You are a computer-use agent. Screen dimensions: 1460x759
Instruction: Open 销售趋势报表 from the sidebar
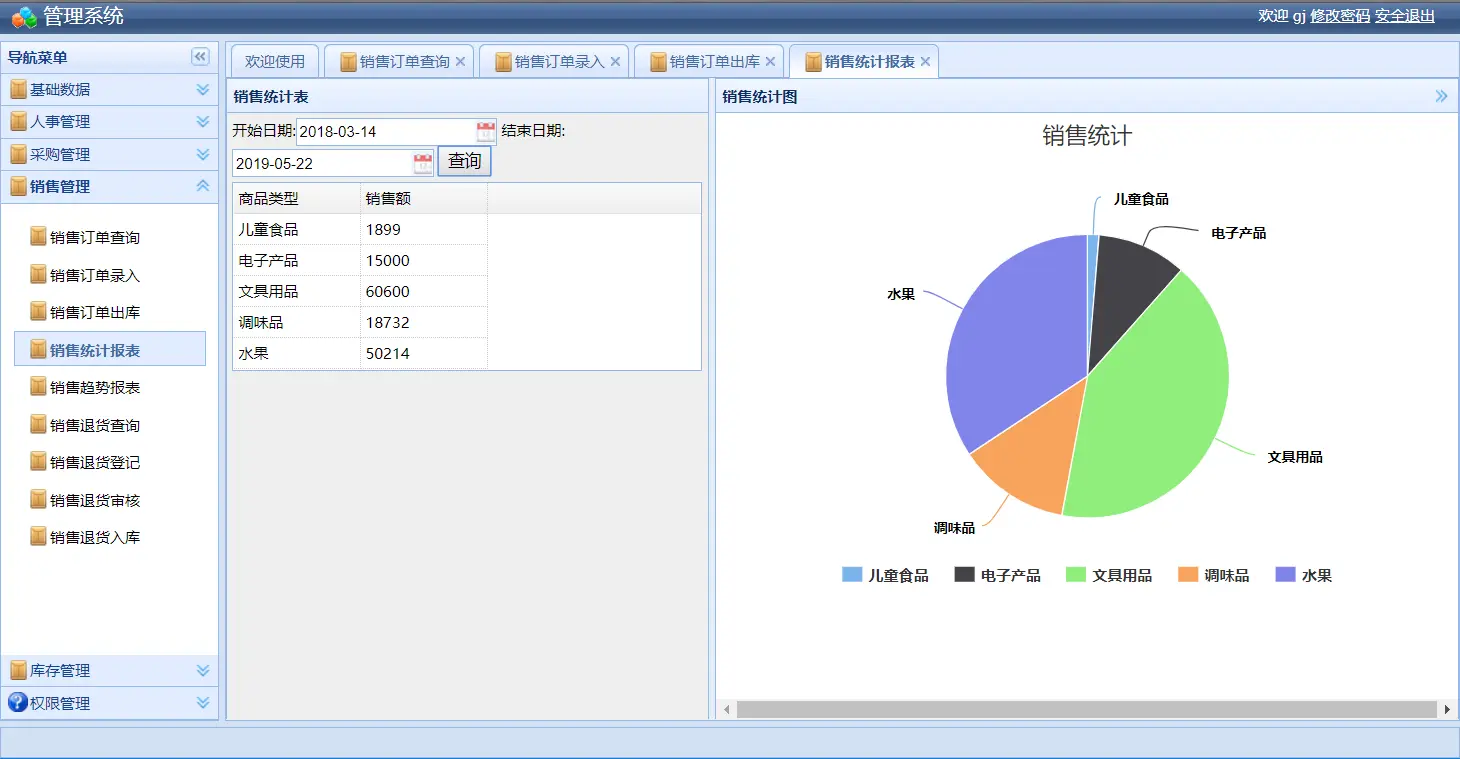tap(110, 387)
